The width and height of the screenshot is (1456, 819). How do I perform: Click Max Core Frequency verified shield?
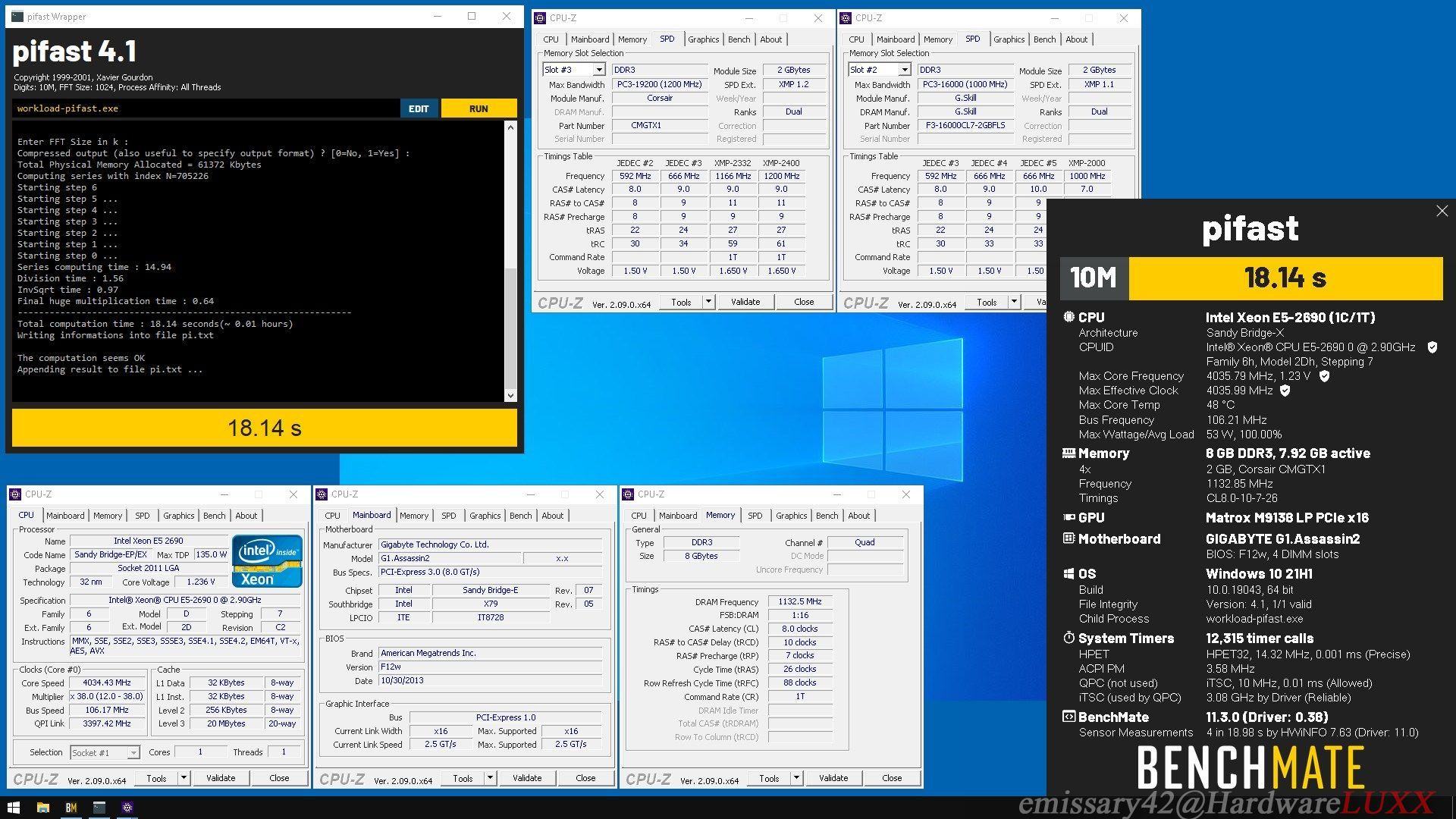coord(1324,376)
